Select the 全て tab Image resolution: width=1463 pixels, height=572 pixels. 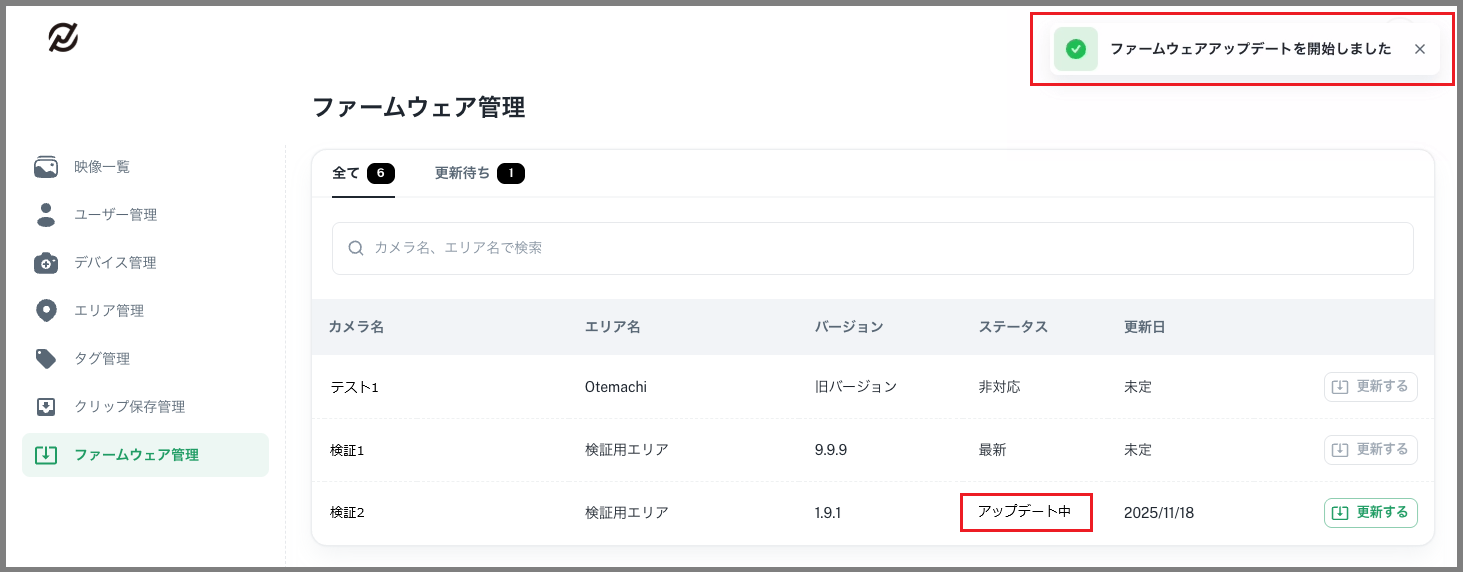[362, 173]
